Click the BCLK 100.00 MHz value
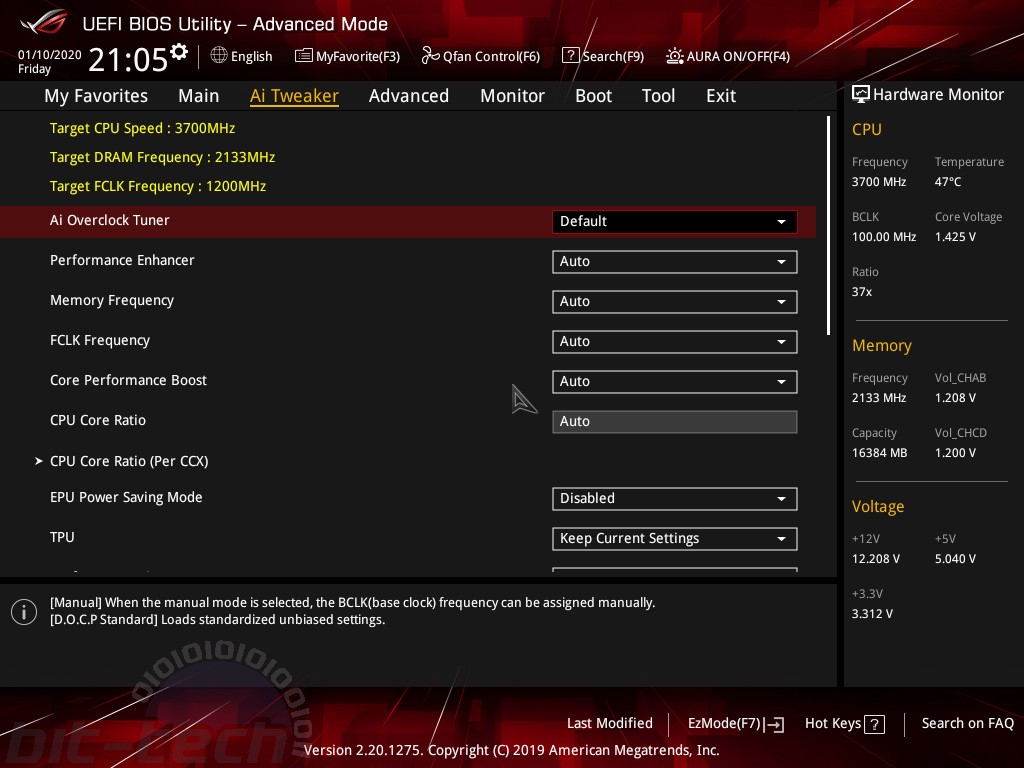 click(x=884, y=237)
